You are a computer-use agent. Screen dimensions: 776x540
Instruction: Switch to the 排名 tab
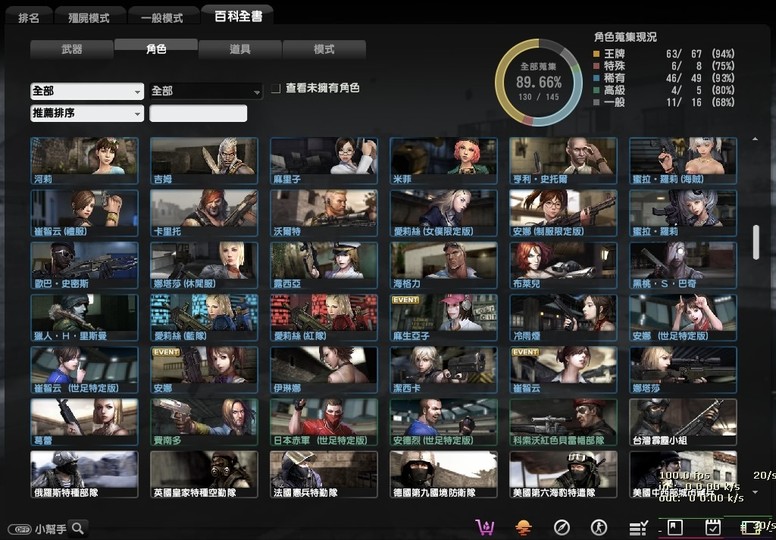click(x=29, y=17)
